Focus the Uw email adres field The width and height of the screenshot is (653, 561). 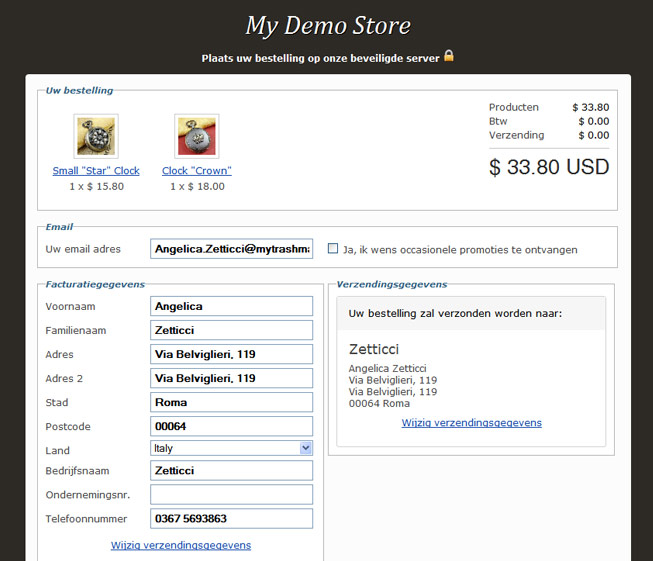232,249
